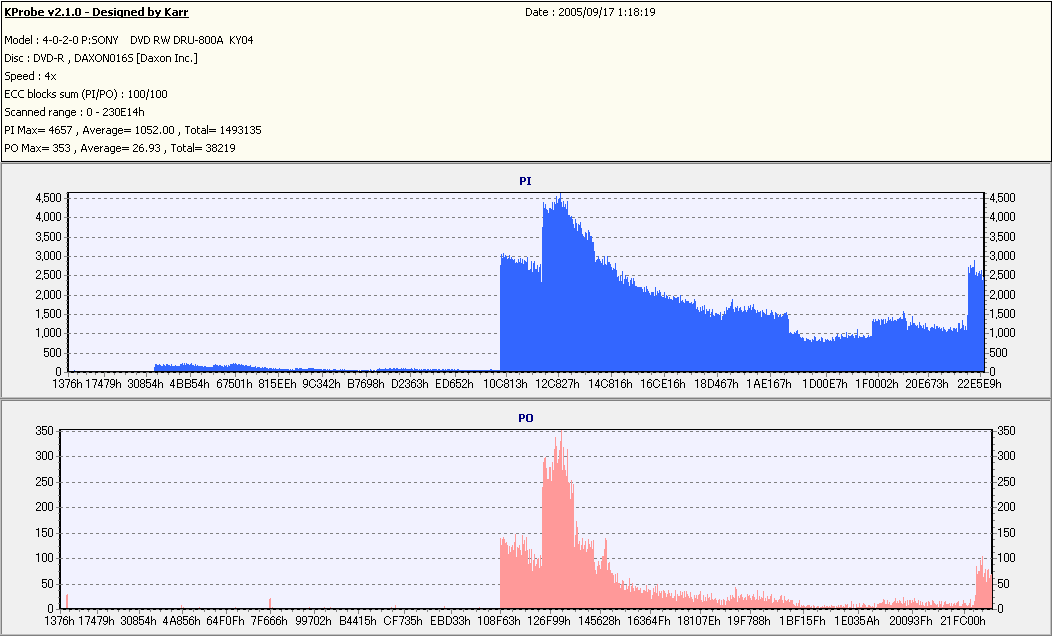Click the 16364Fh axis label
The height and width of the screenshot is (636, 1052).
pos(648,621)
